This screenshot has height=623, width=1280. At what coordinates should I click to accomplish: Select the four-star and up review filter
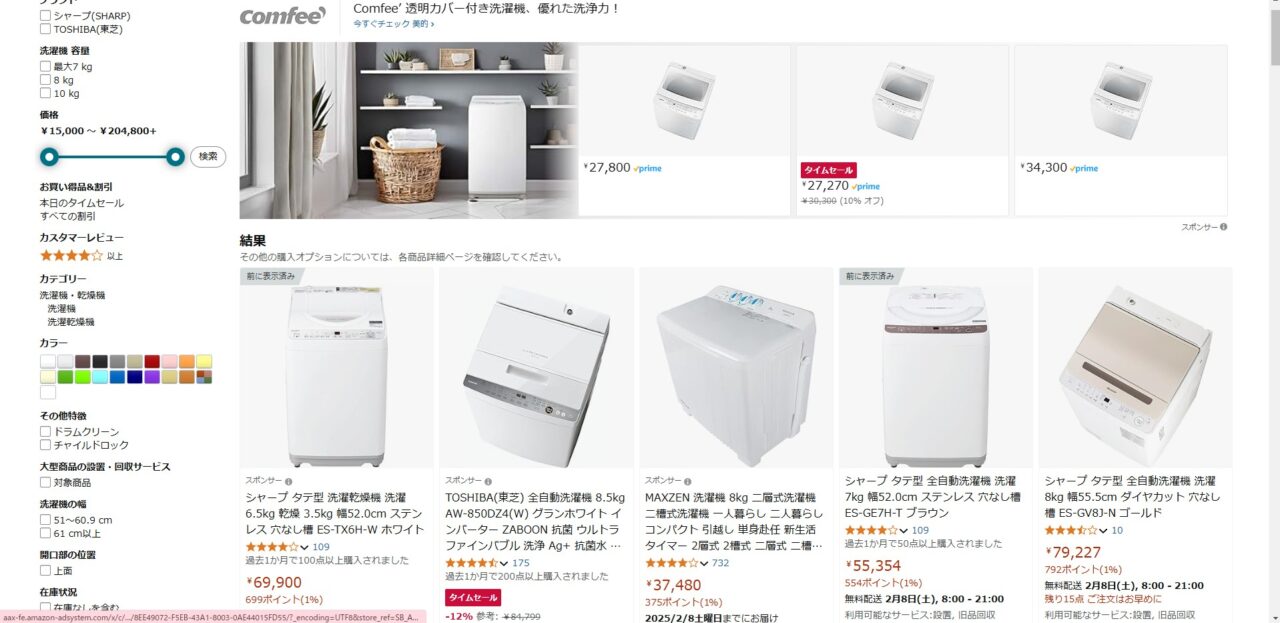[x=81, y=256]
